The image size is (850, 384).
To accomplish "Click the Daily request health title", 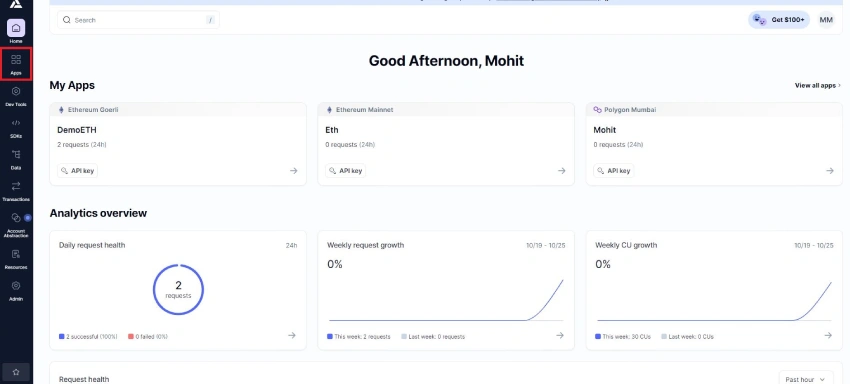I will click(x=92, y=245).
